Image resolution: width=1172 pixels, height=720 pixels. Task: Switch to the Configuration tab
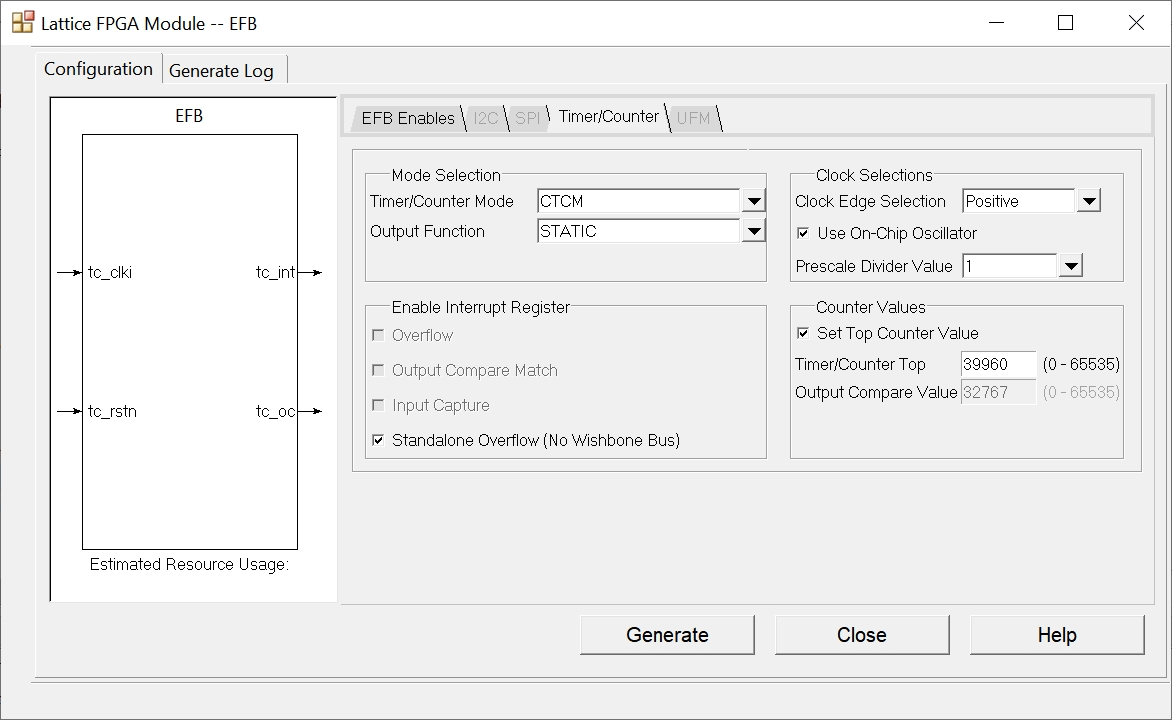coord(98,69)
